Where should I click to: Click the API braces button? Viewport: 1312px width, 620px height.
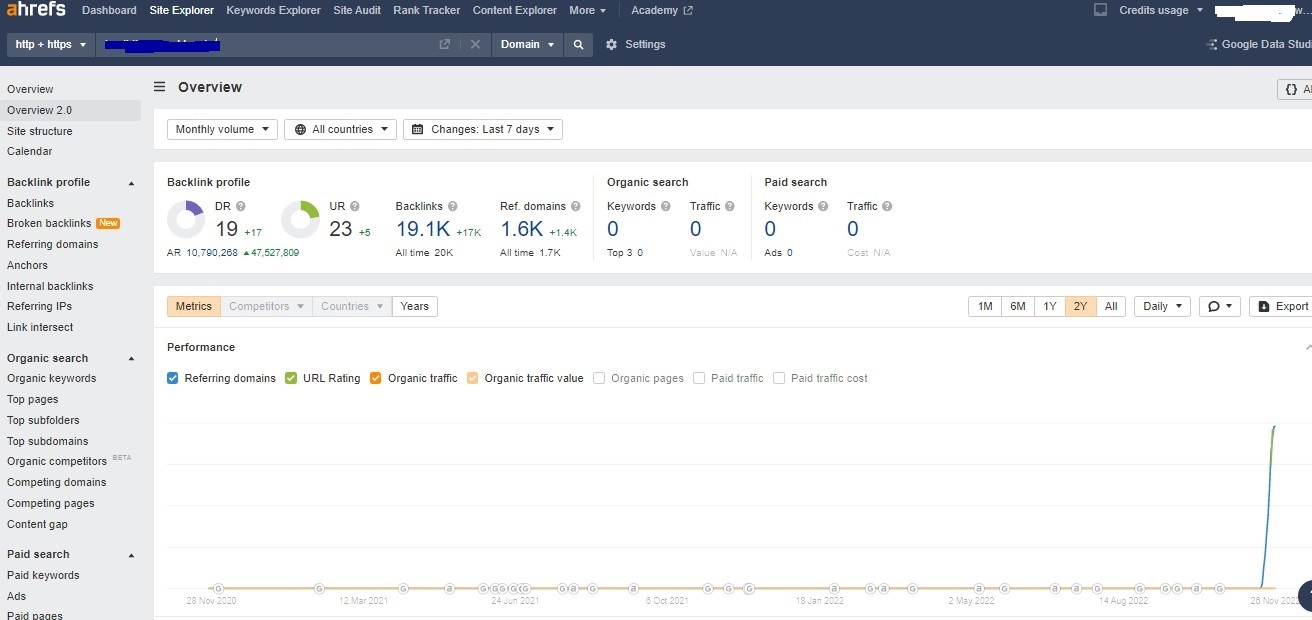1295,89
